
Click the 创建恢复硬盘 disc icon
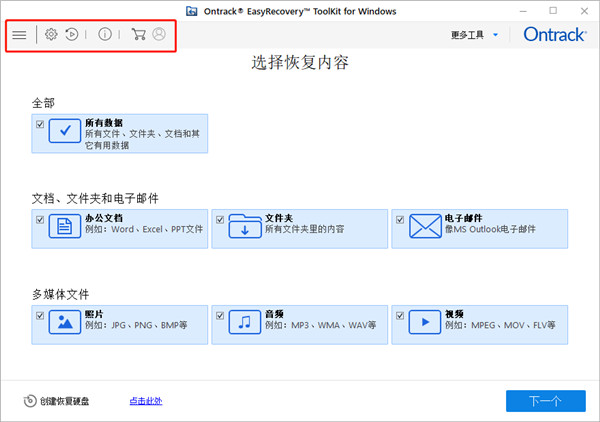coord(30,401)
